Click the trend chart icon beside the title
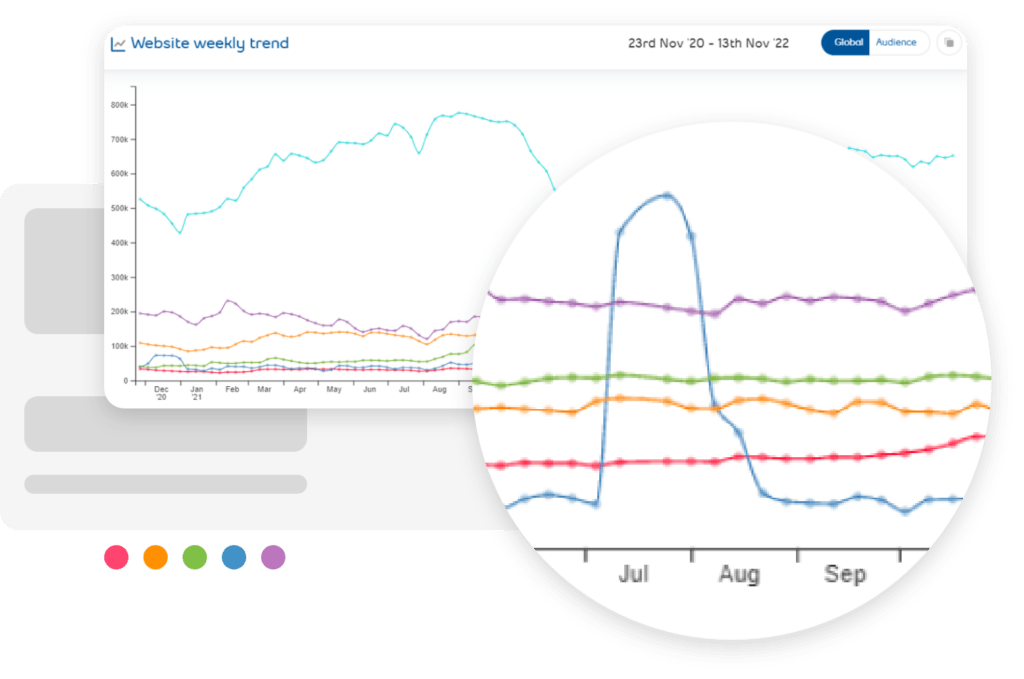The image size is (1024, 679). pos(118,44)
